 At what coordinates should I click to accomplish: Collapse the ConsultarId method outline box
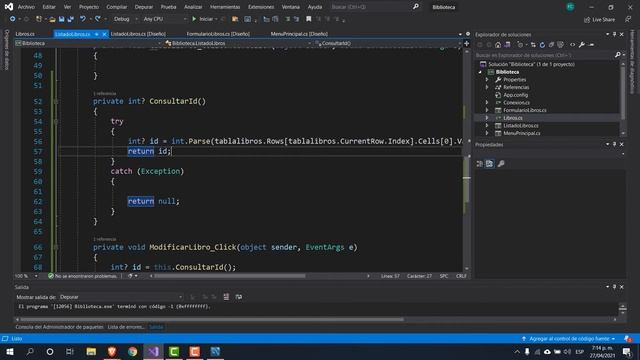(56, 101)
